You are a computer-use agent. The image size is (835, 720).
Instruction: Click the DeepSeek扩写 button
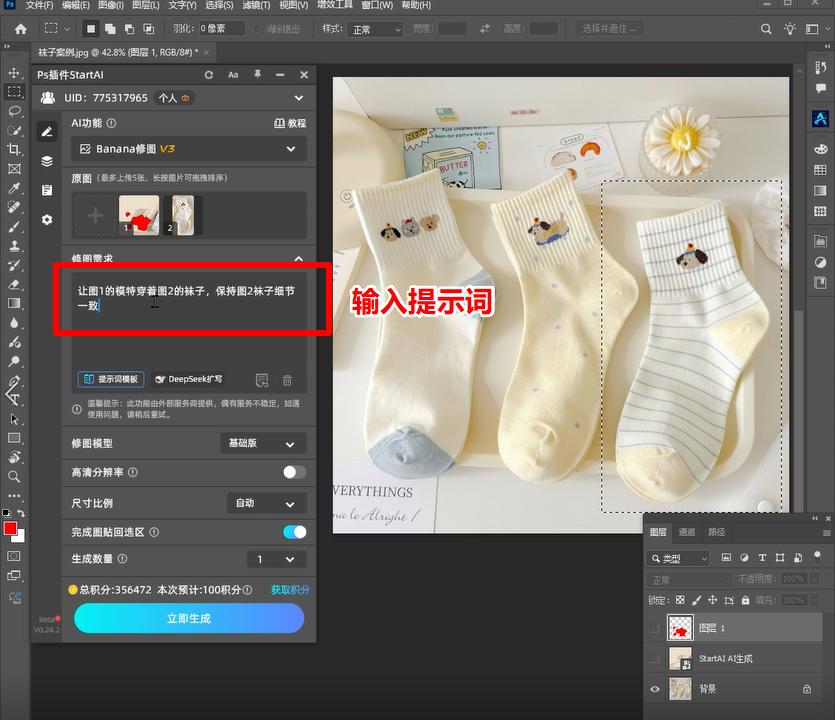pyautogui.click(x=189, y=379)
